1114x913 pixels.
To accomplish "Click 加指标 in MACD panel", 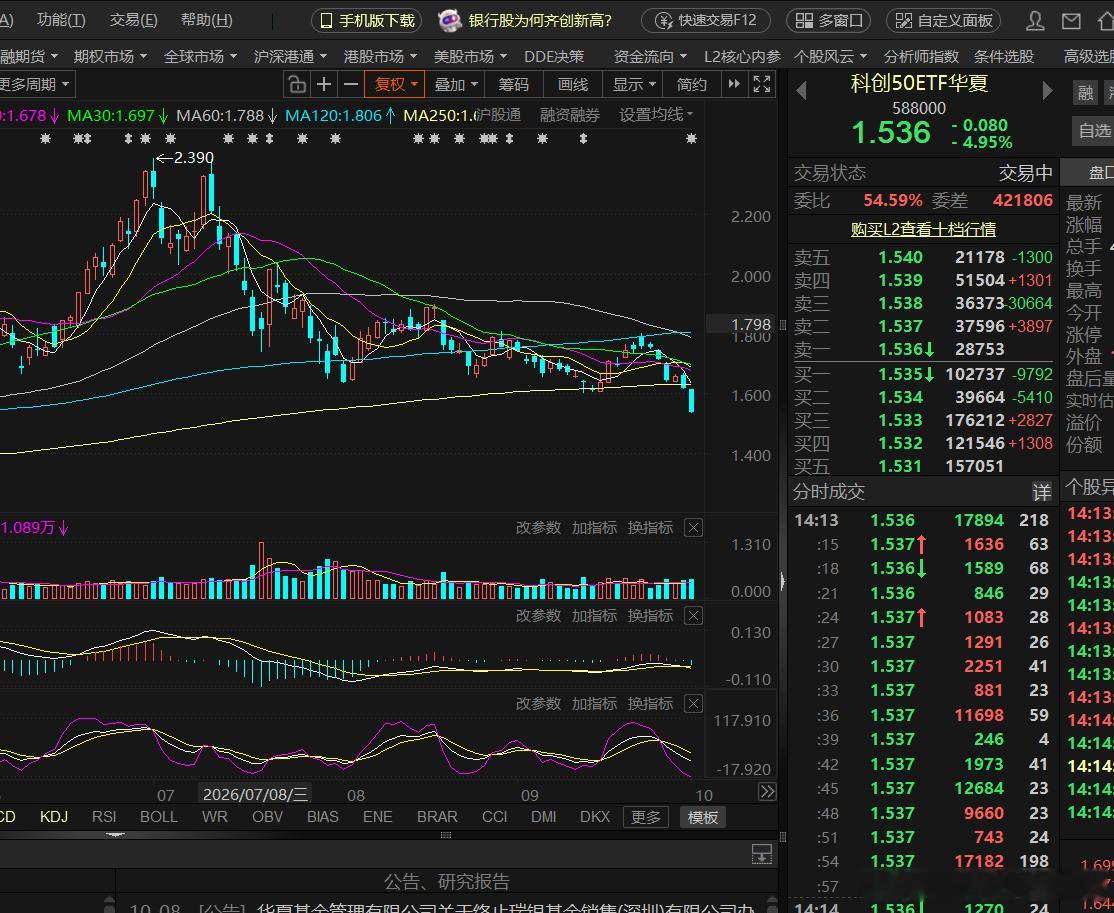I will [594, 615].
